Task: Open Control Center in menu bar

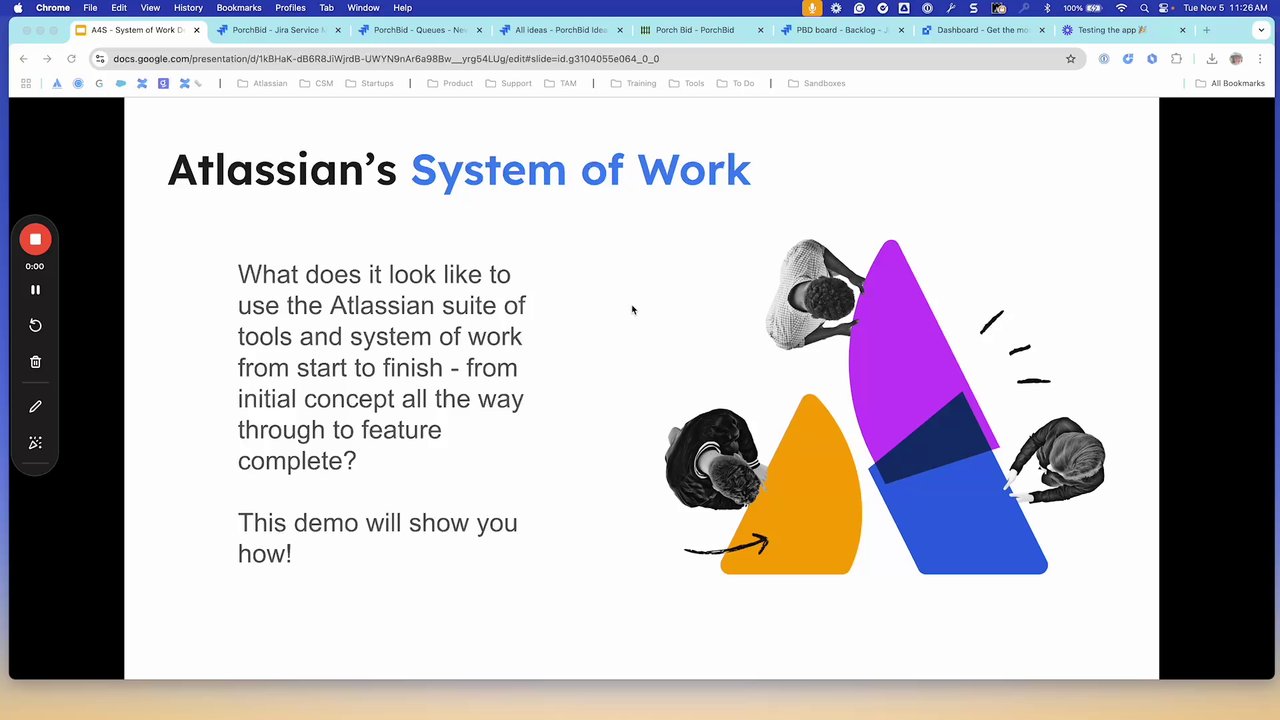Action: click(1165, 8)
